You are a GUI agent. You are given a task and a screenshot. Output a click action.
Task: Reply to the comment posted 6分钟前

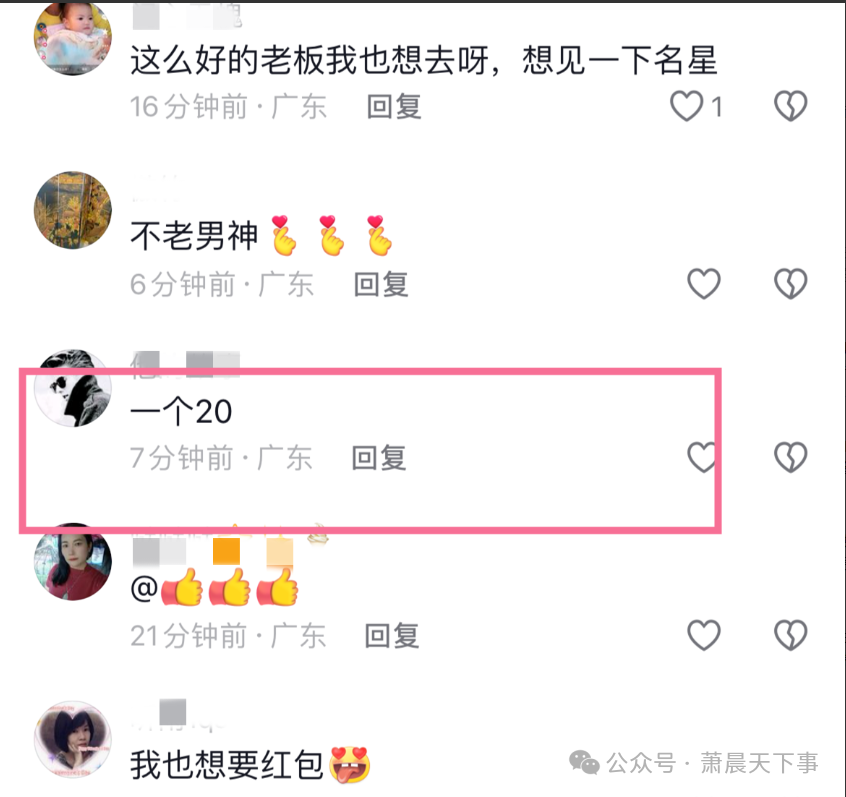tap(381, 284)
